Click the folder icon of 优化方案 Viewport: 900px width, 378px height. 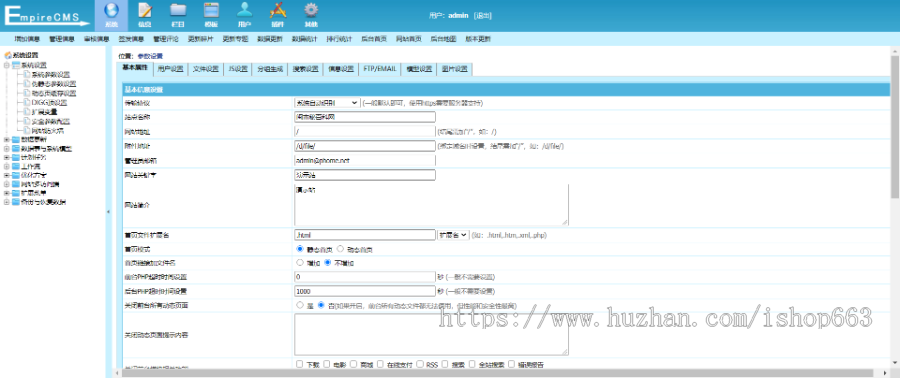[x=16, y=175]
